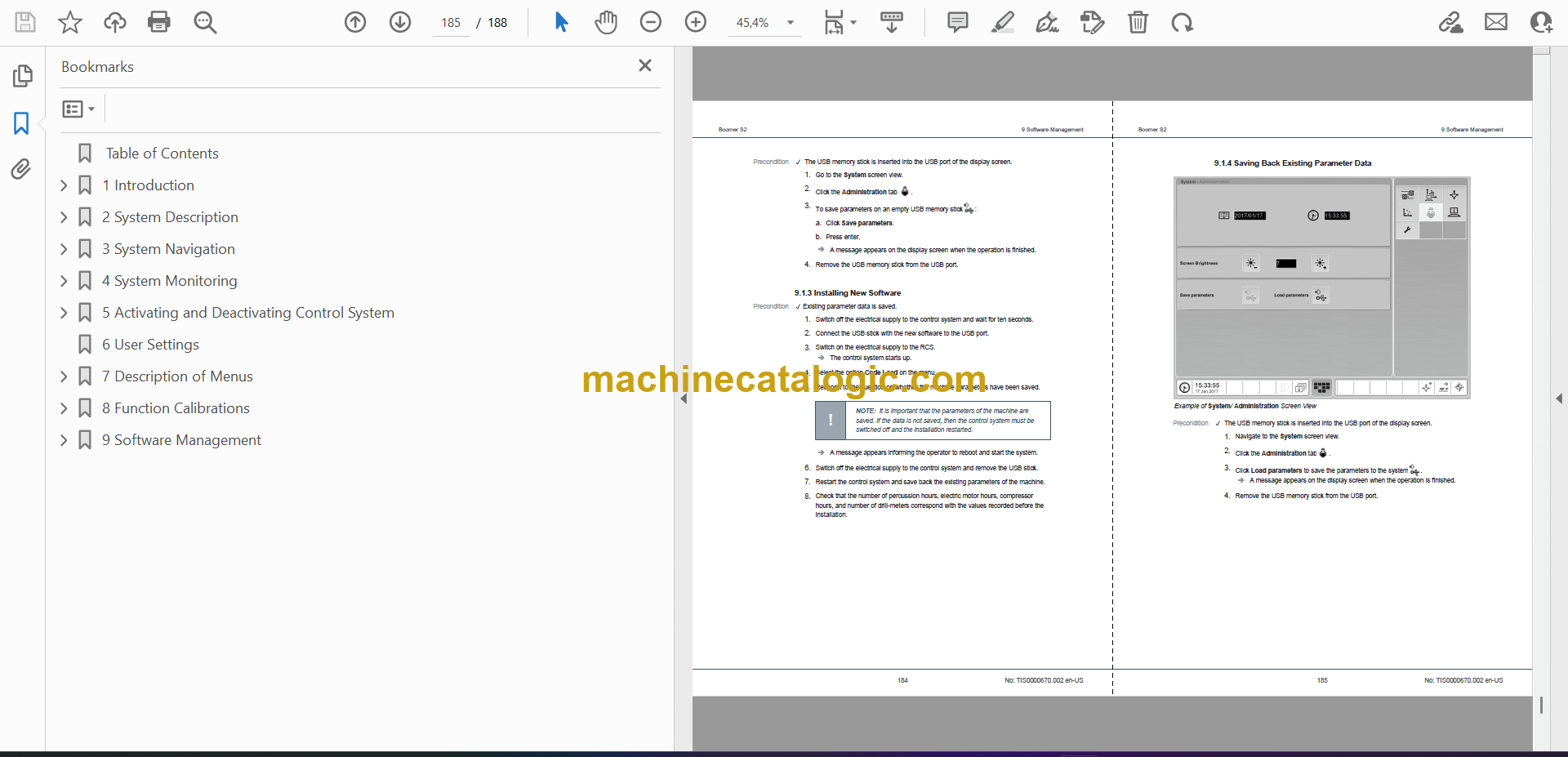The height and width of the screenshot is (757, 1568).
Task: Toggle the Bookmarks panel icon
Action: click(x=21, y=123)
